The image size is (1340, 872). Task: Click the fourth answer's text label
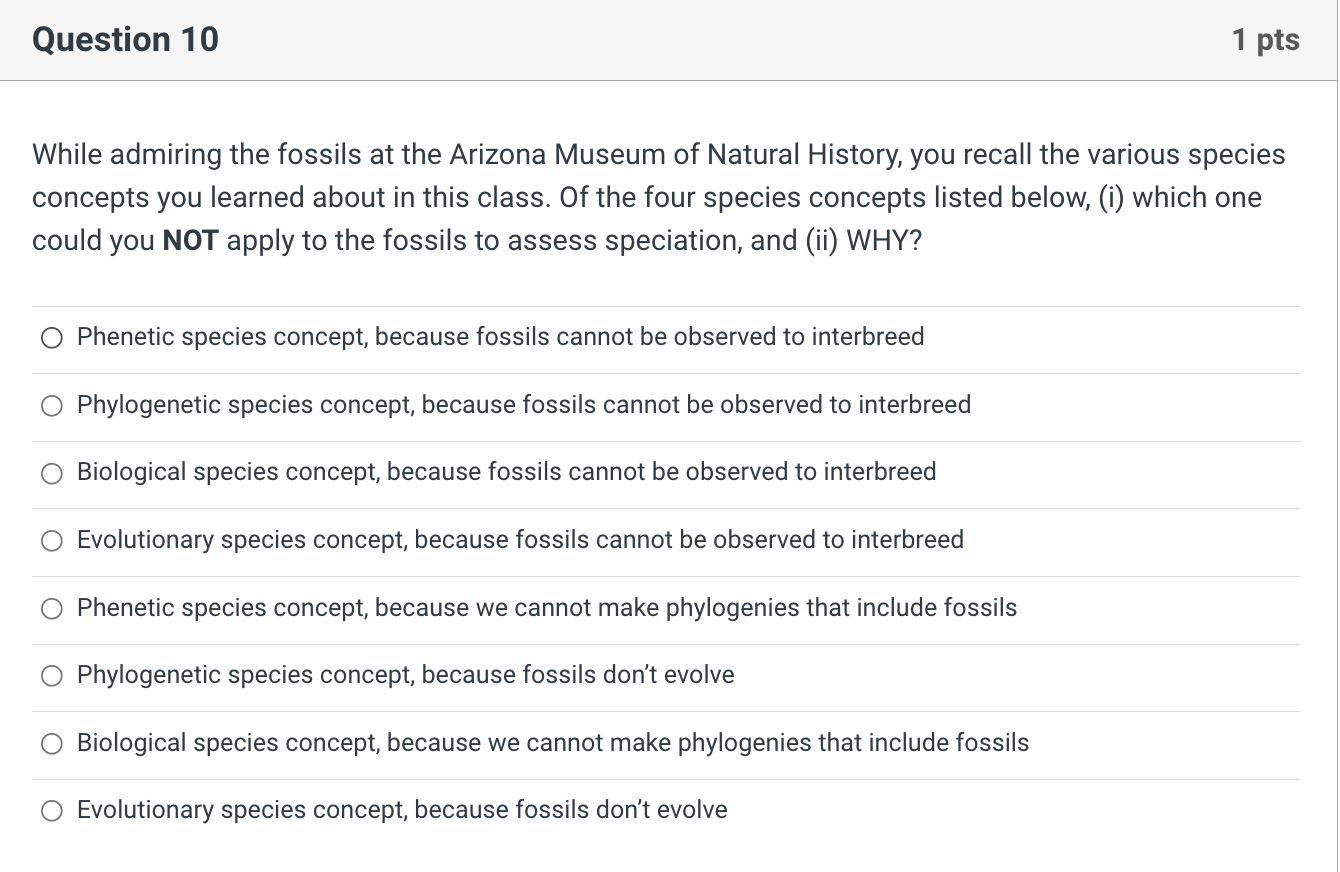519,540
